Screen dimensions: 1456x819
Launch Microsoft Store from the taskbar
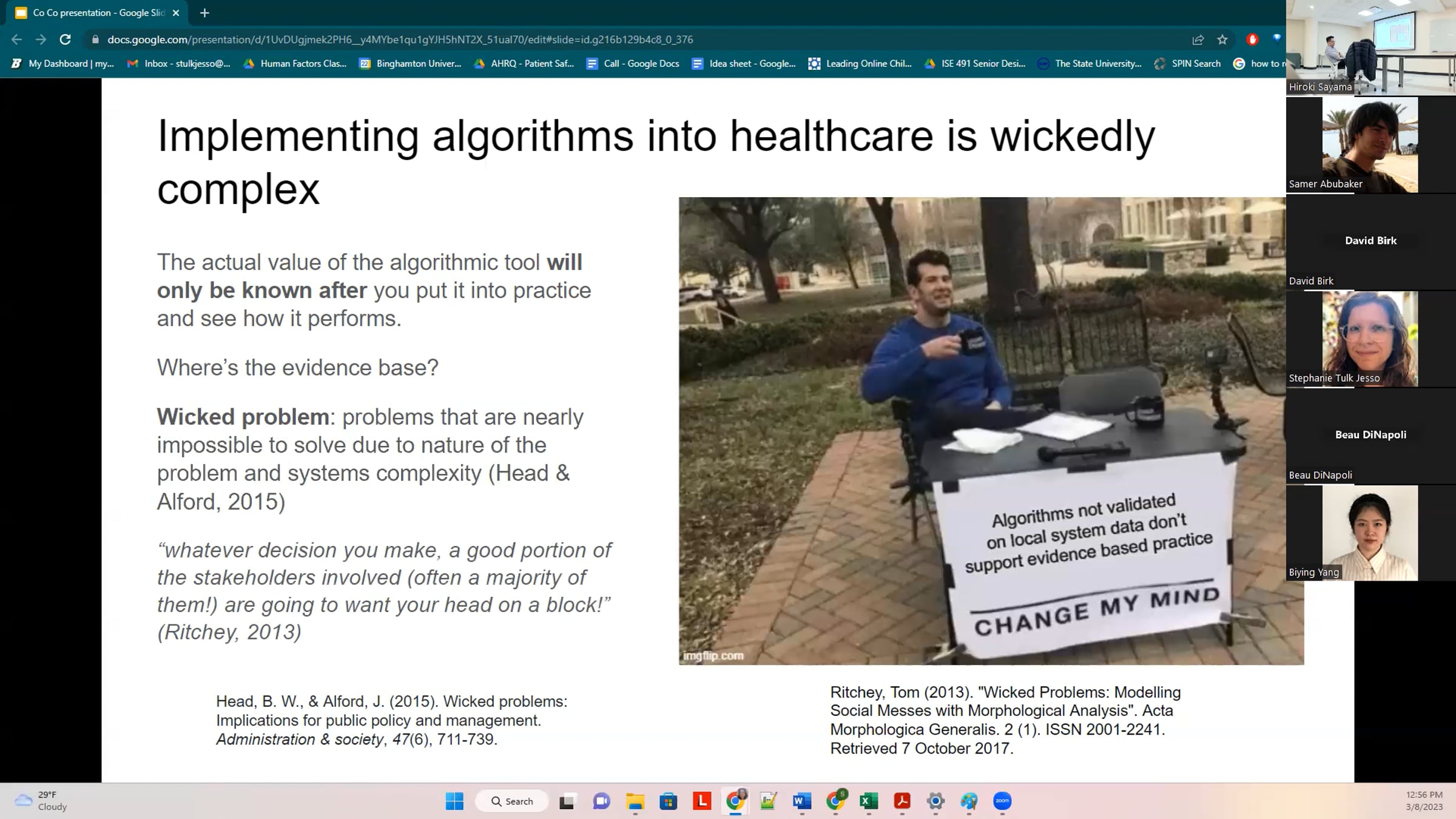(669, 801)
